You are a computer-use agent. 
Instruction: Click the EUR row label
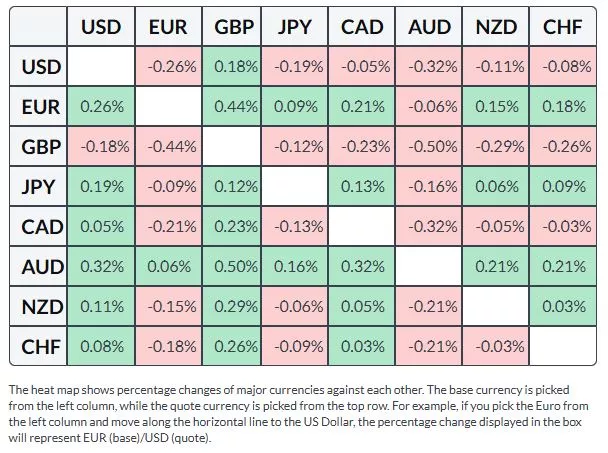click(42, 106)
